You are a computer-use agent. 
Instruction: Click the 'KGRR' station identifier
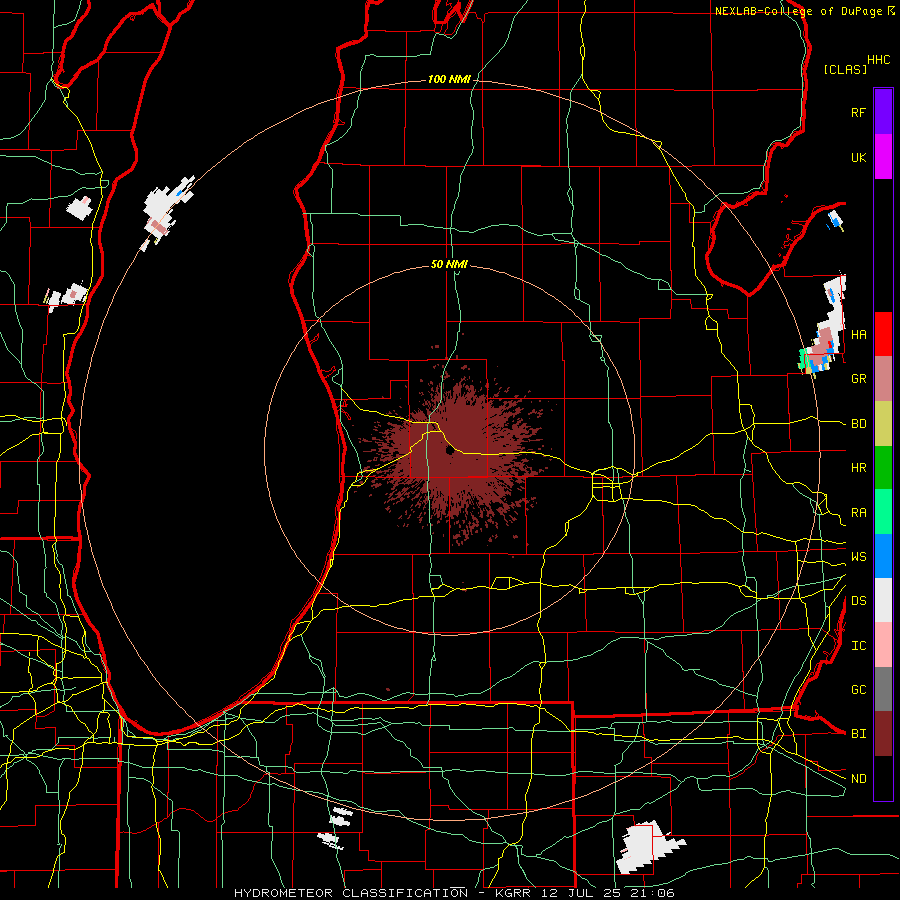513,893
